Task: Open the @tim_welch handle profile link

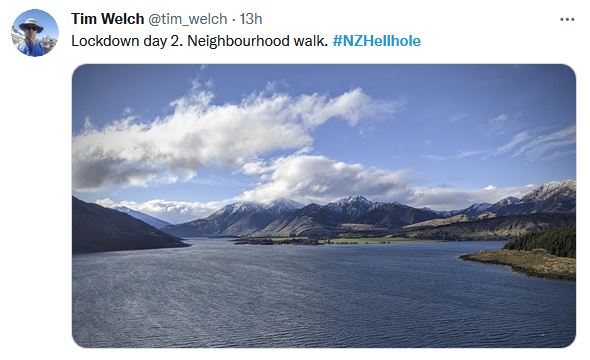Action: pos(187,19)
